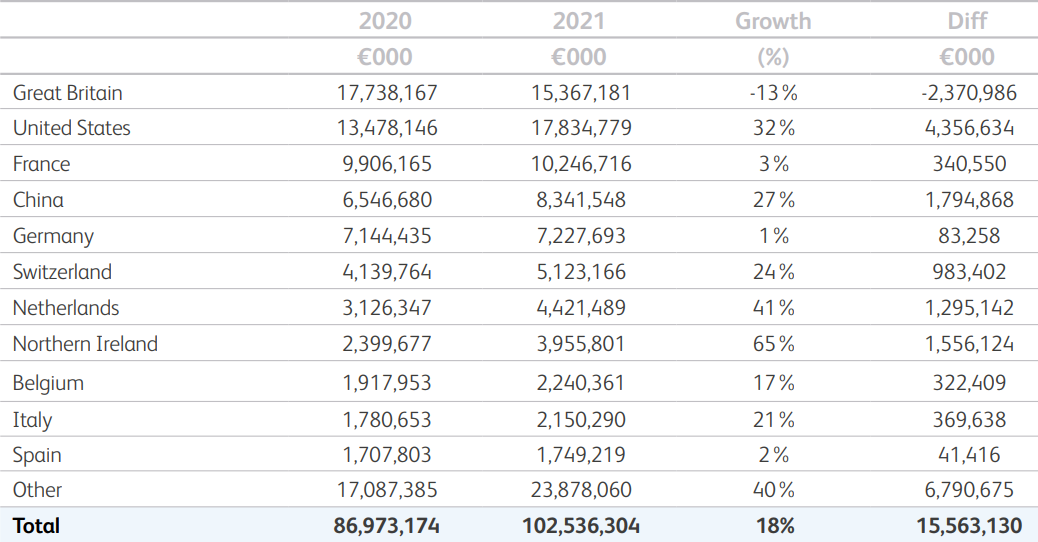The width and height of the screenshot is (1038, 542).
Task: Select Total 2020 value 86,973,174
Action: click(387, 525)
